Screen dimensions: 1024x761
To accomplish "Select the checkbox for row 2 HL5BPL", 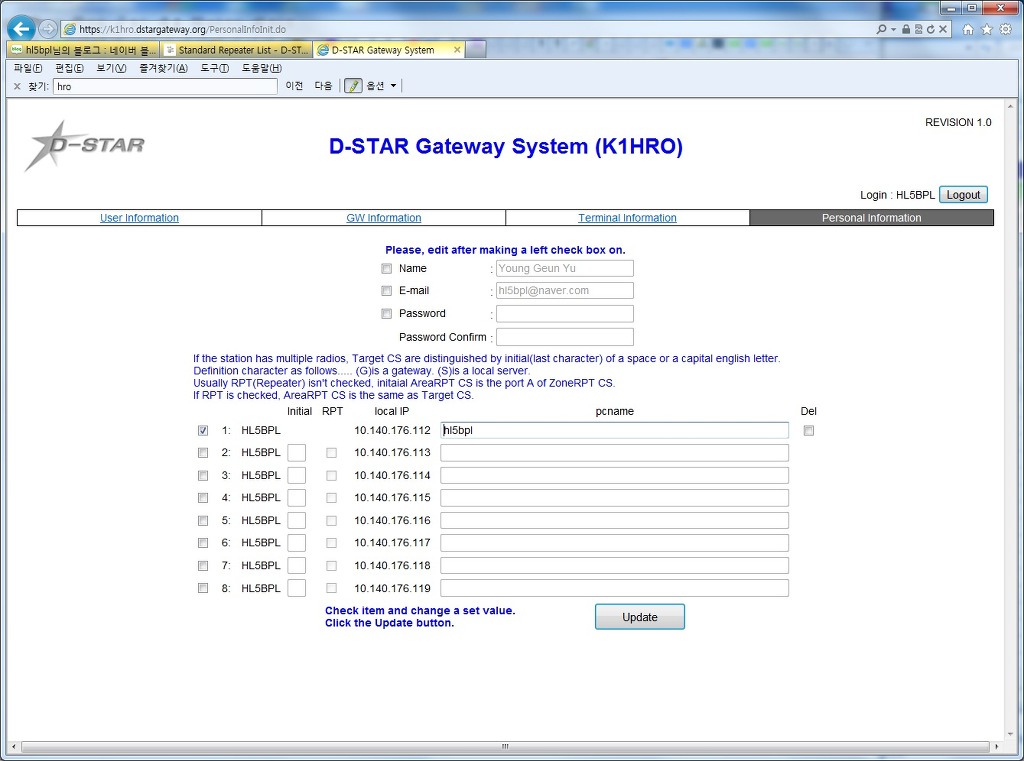I will (203, 453).
